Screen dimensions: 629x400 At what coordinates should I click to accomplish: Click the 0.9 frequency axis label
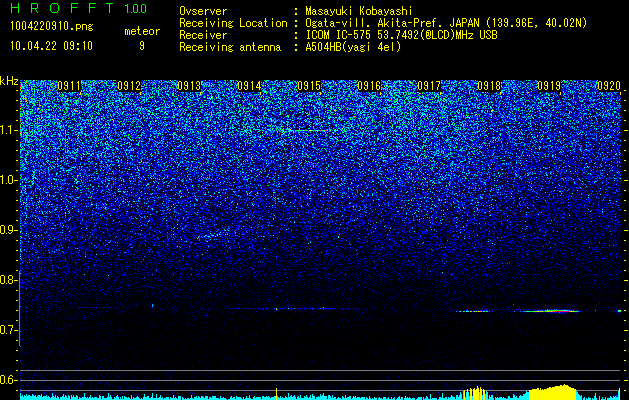[x=9, y=230]
